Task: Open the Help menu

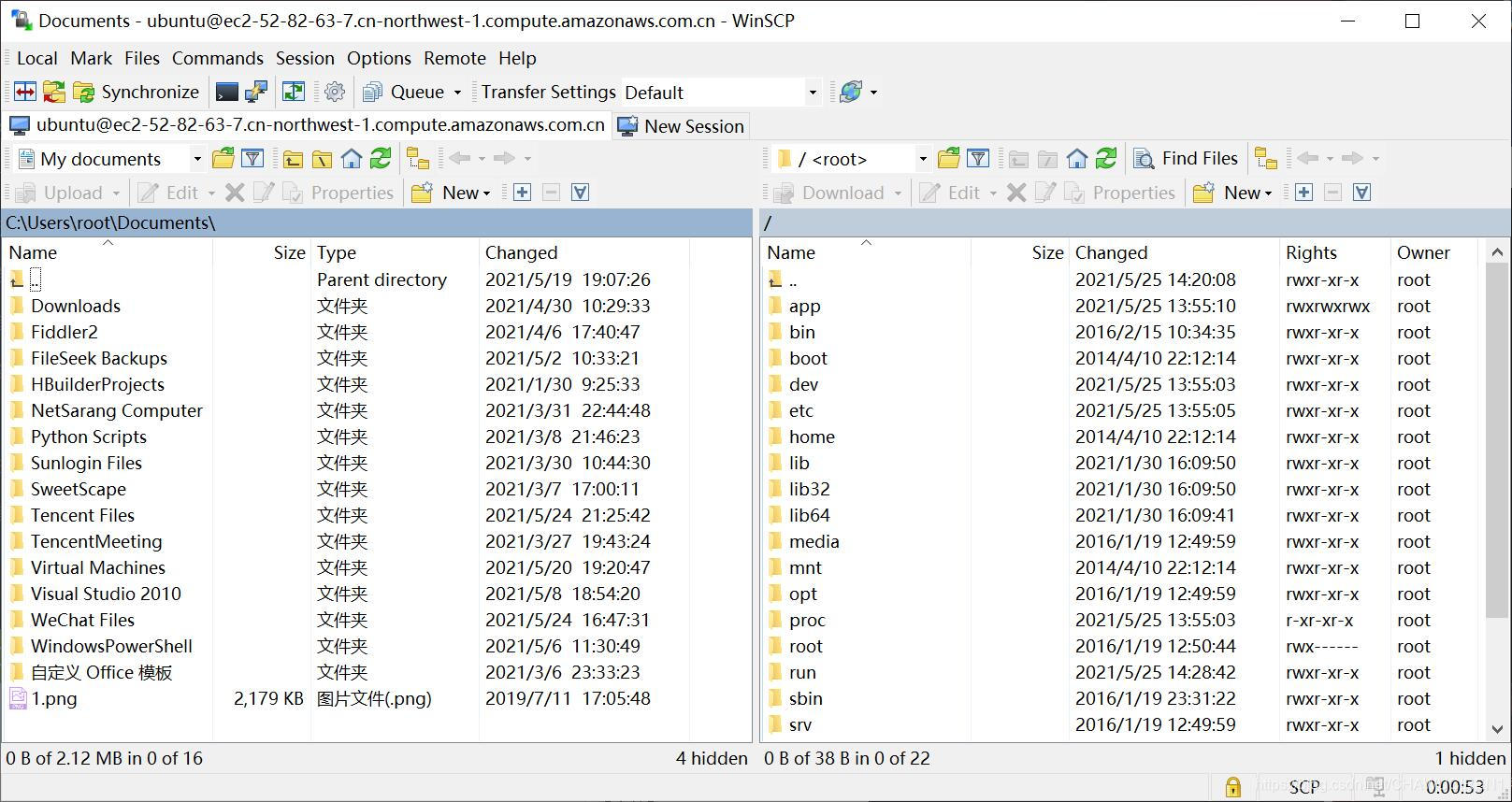Action: tap(517, 58)
